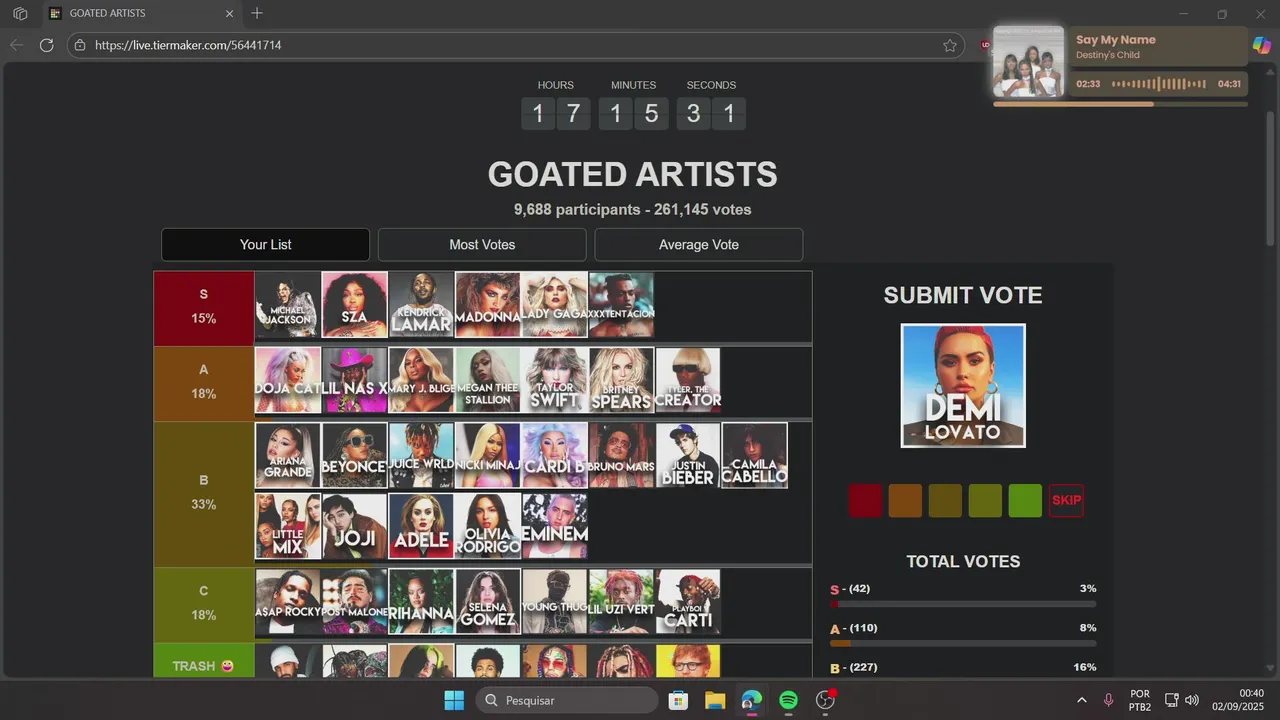Click the Say My Name album cover

[x=1028, y=62]
